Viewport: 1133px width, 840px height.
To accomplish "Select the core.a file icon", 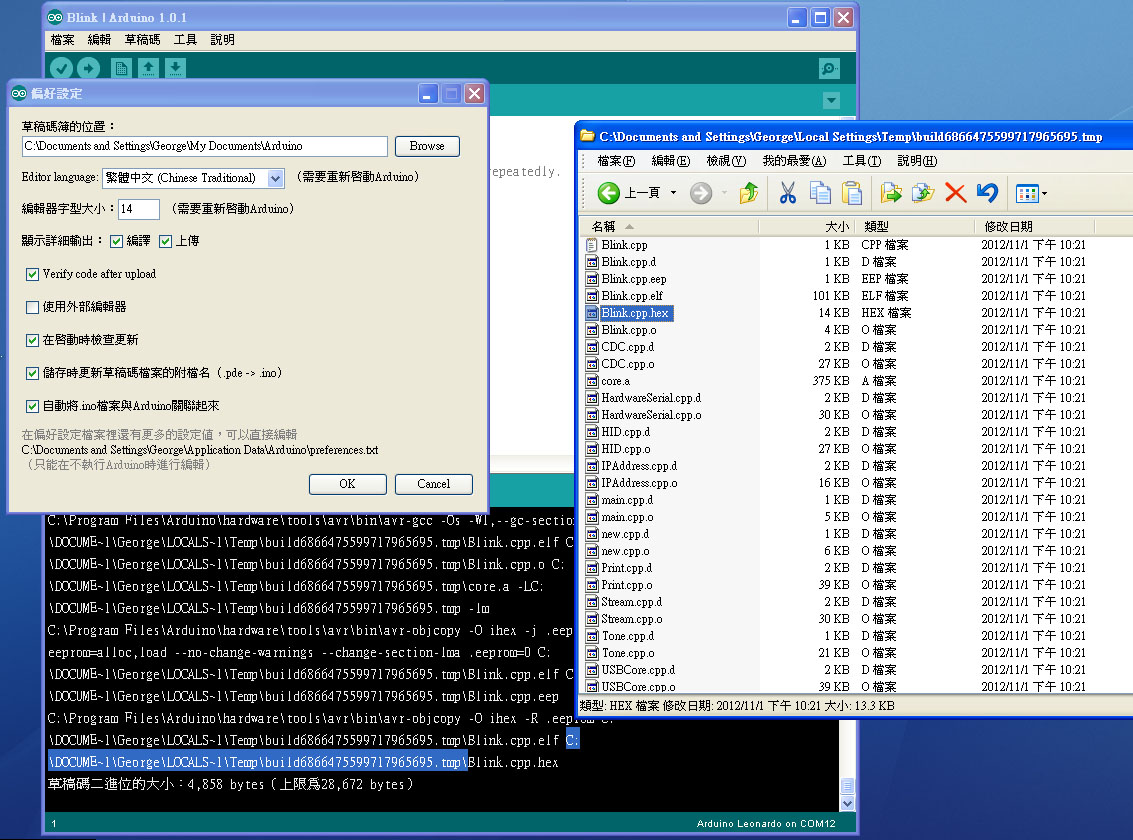I will [592, 381].
